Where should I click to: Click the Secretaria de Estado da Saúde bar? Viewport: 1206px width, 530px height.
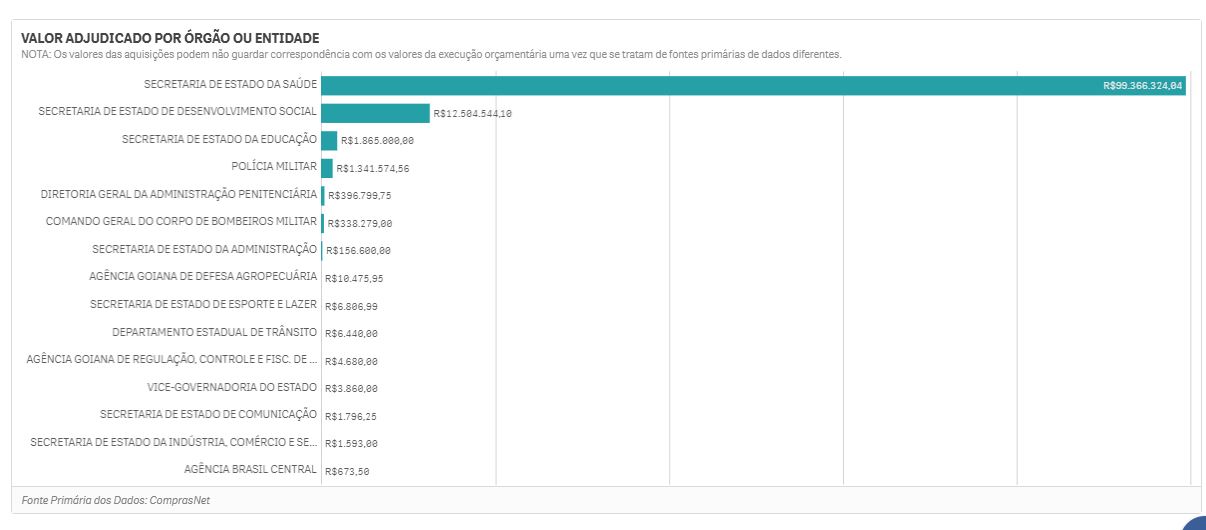[753, 86]
